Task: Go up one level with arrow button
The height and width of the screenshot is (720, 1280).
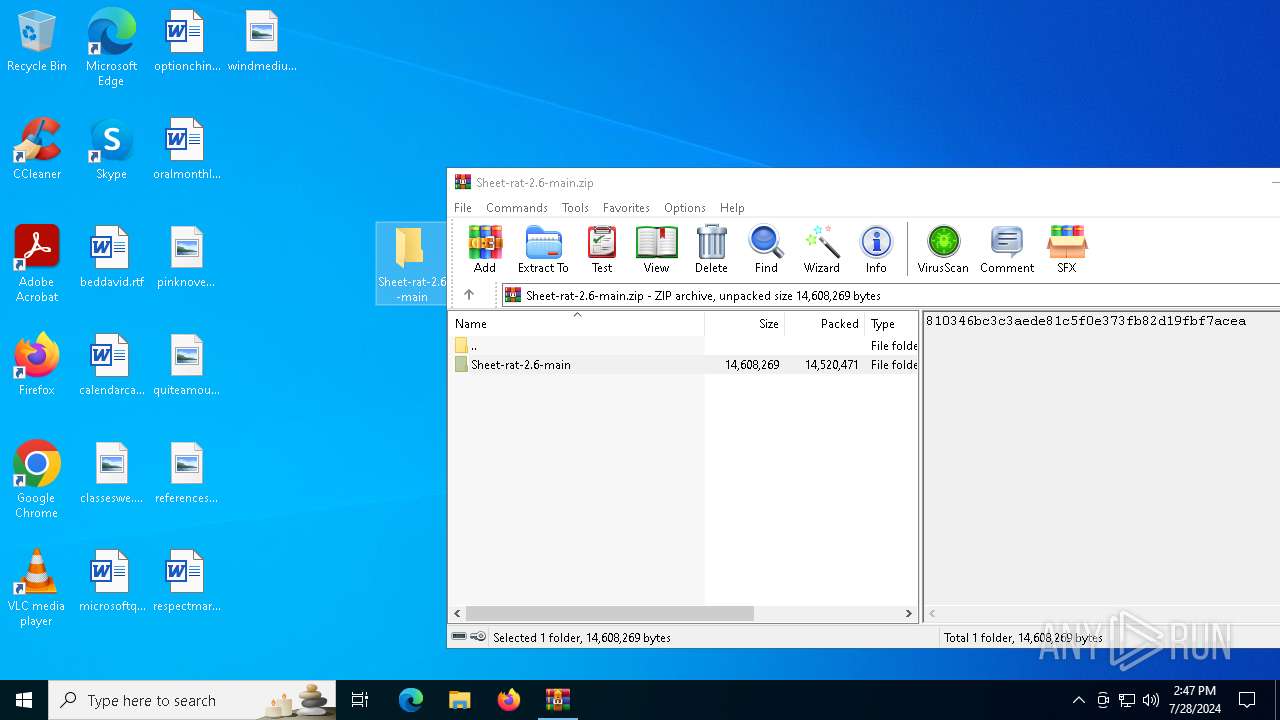Action: tap(469, 295)
